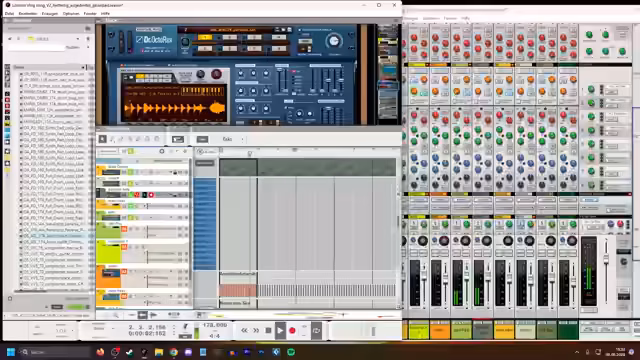Stop playback using the transport Stop button
Image resolution: width=640 pixels, height=360 pixels.
point(268,331)
